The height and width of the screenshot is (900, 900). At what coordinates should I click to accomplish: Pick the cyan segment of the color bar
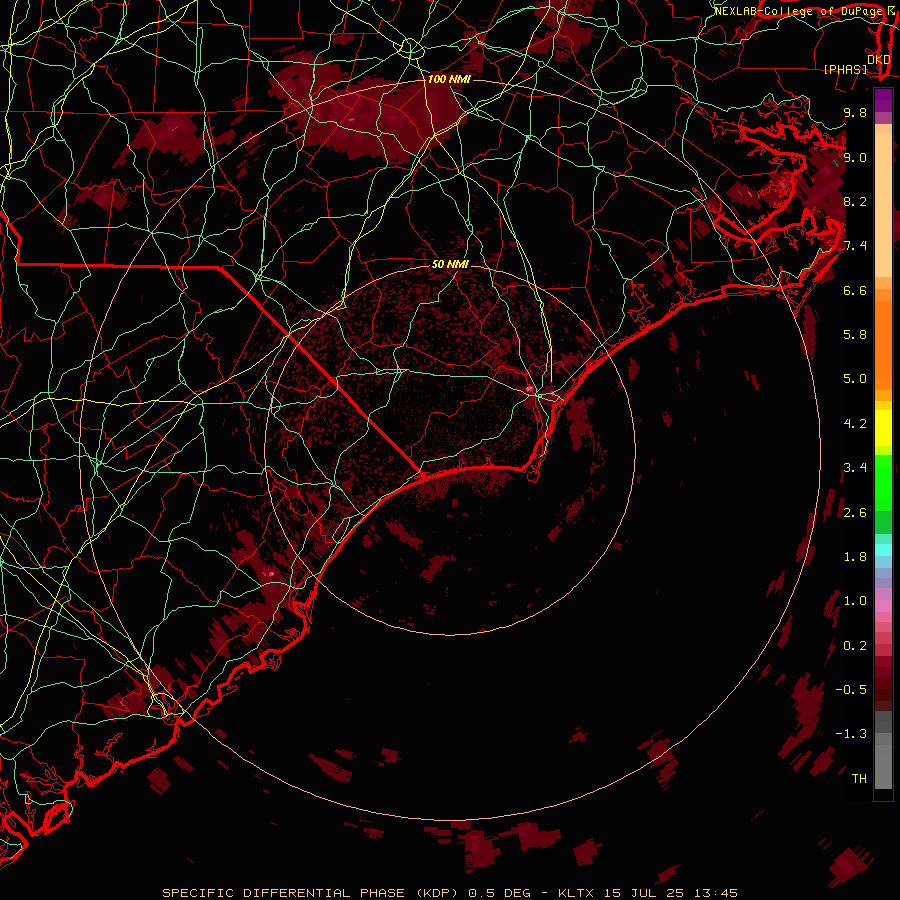coord(883,550)
